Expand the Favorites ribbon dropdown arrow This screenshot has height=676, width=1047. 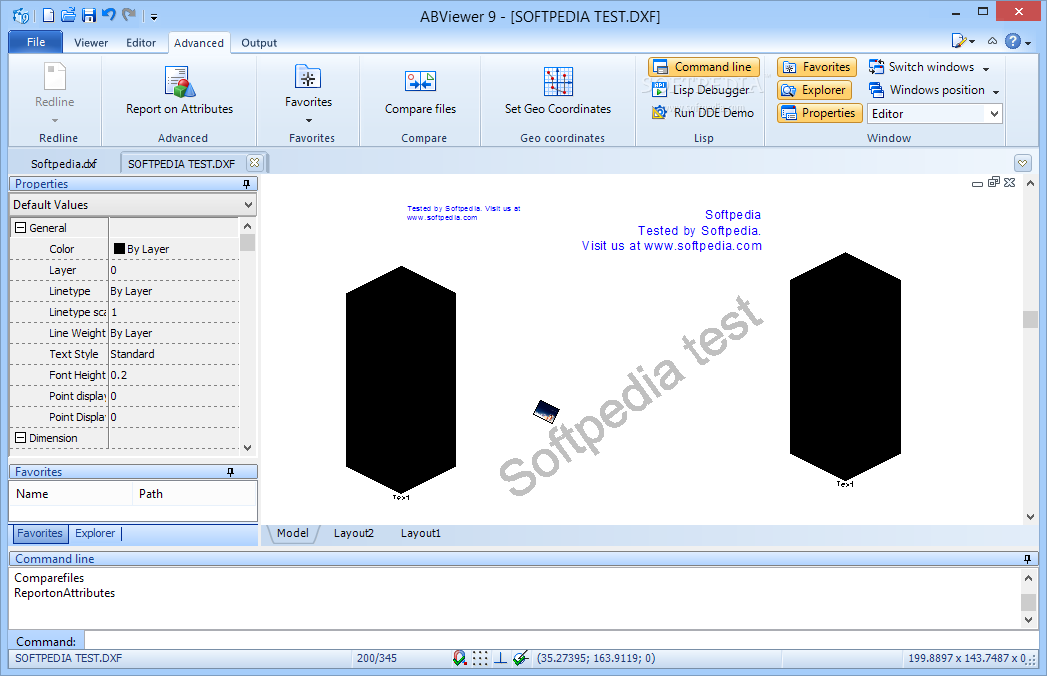click(308, 121)
